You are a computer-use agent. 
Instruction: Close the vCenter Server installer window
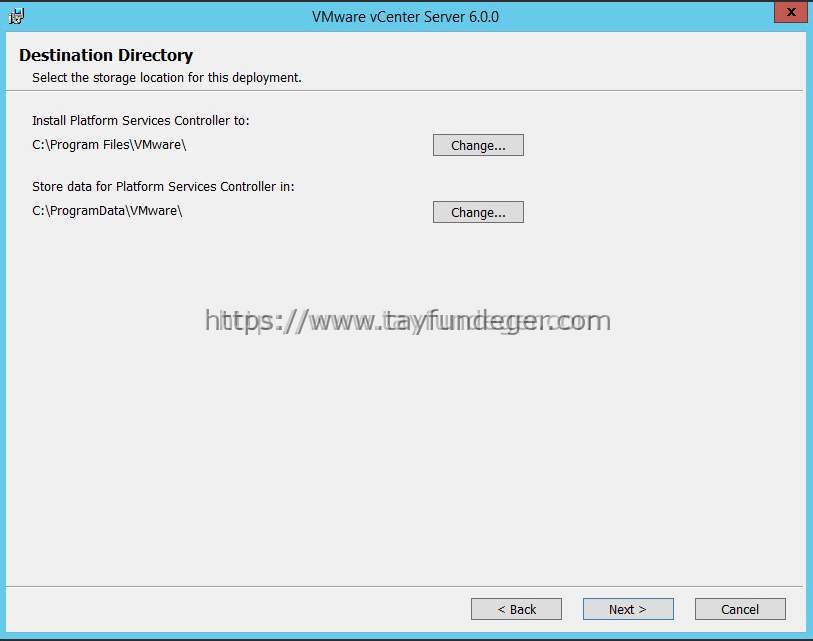click(x=791, y=12)
